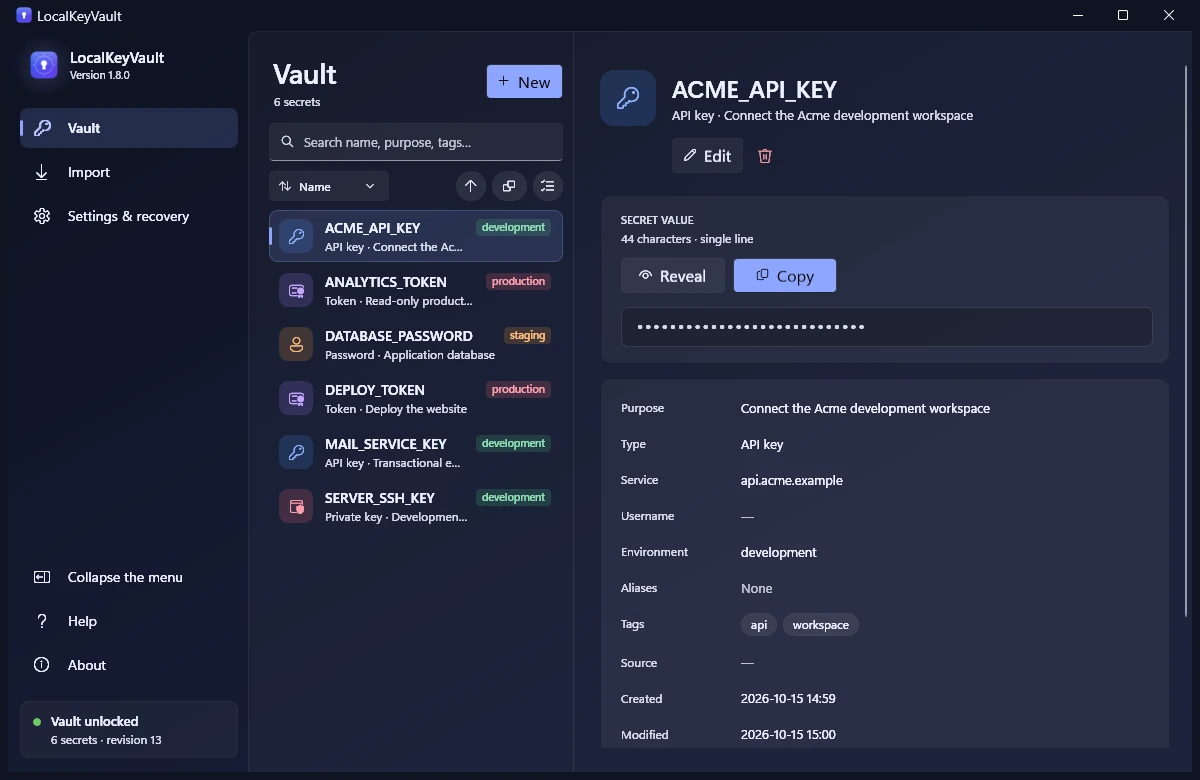Click the key icon of ACME_API_KEY row
The image size is (1200, 780).
(x=296, y=237)
